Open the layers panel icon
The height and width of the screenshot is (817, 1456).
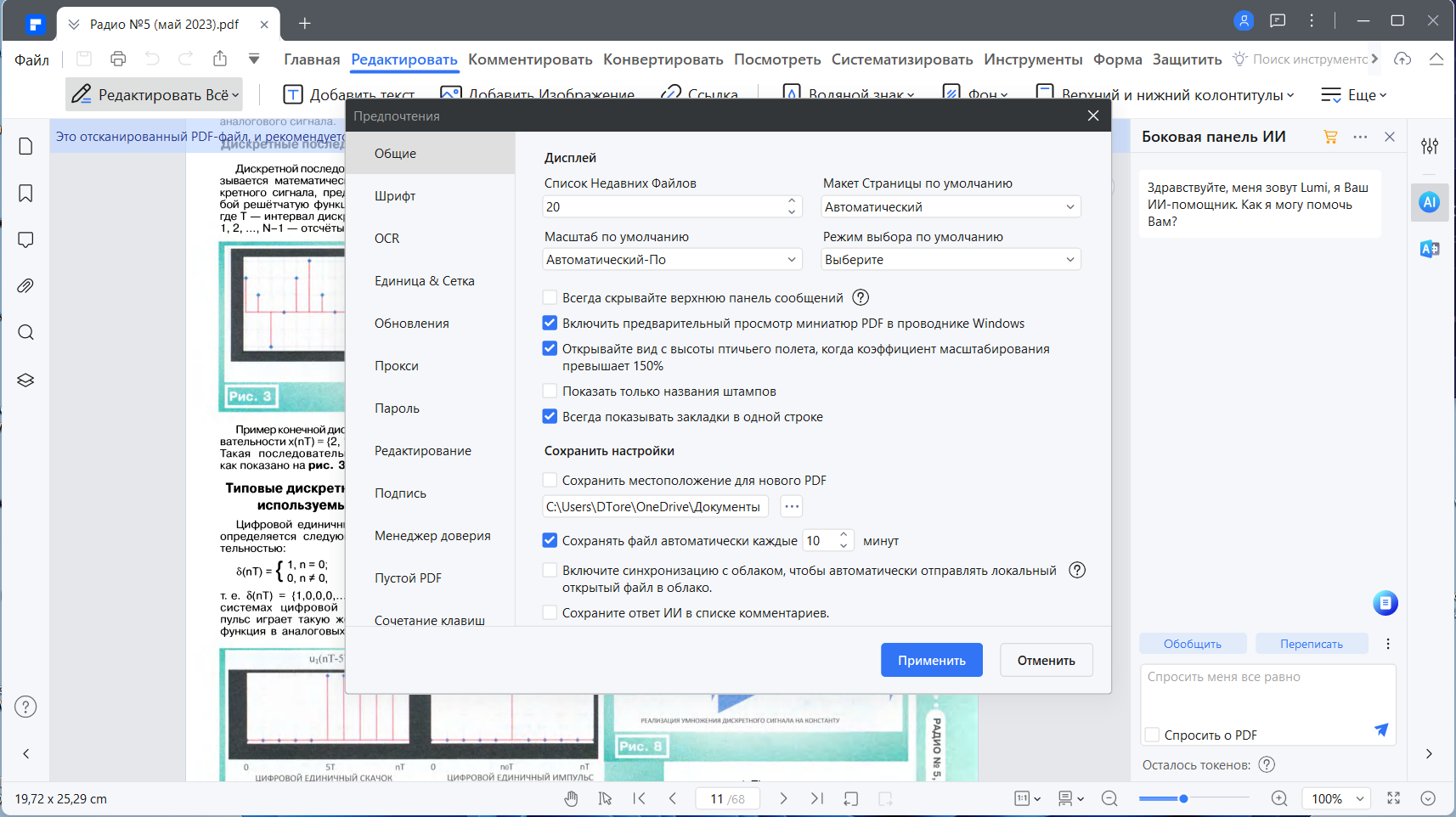point(25,380)
